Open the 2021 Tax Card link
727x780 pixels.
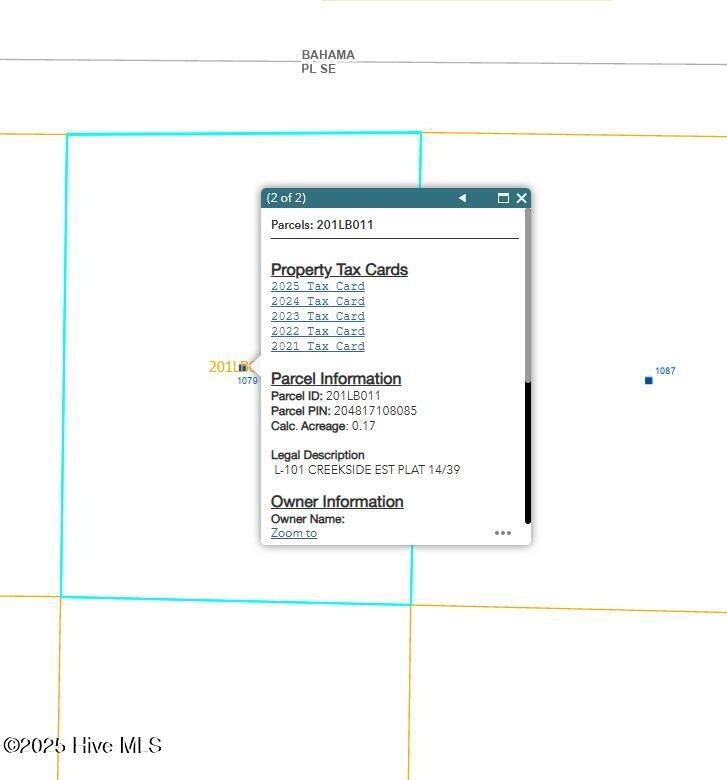coord(317,346)
